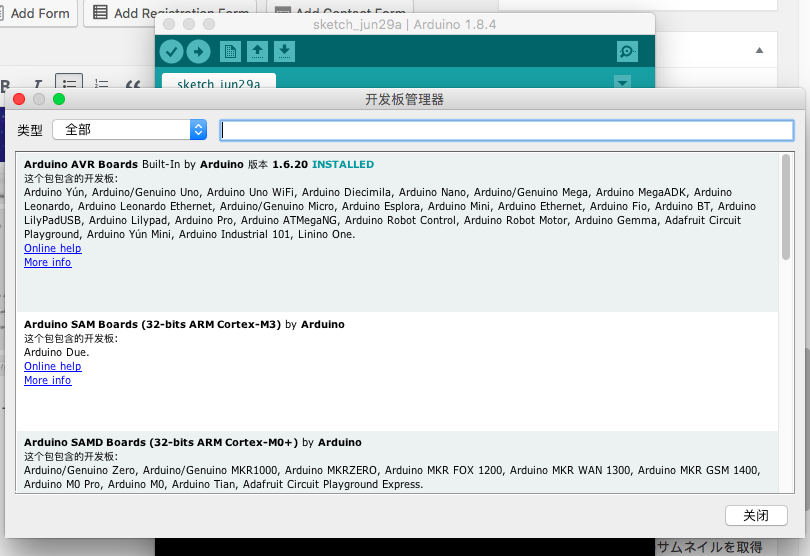Viewport: 810px width, 556px height.
Task: Select the sketch_jun29a tab
Action: coord(219,83)
